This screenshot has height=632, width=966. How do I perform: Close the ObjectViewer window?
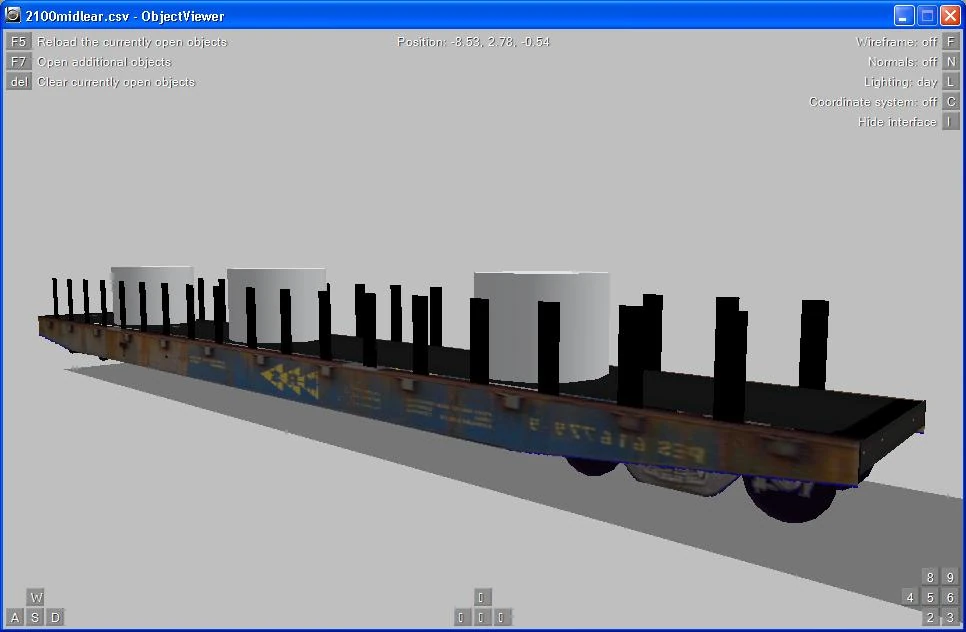pos(951,16)
